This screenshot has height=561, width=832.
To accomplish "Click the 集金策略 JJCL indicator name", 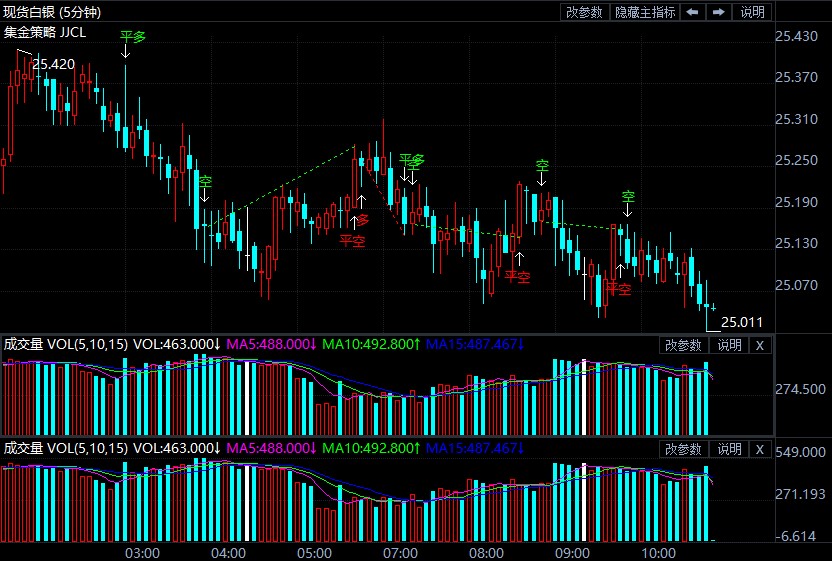I will [45, 32].
